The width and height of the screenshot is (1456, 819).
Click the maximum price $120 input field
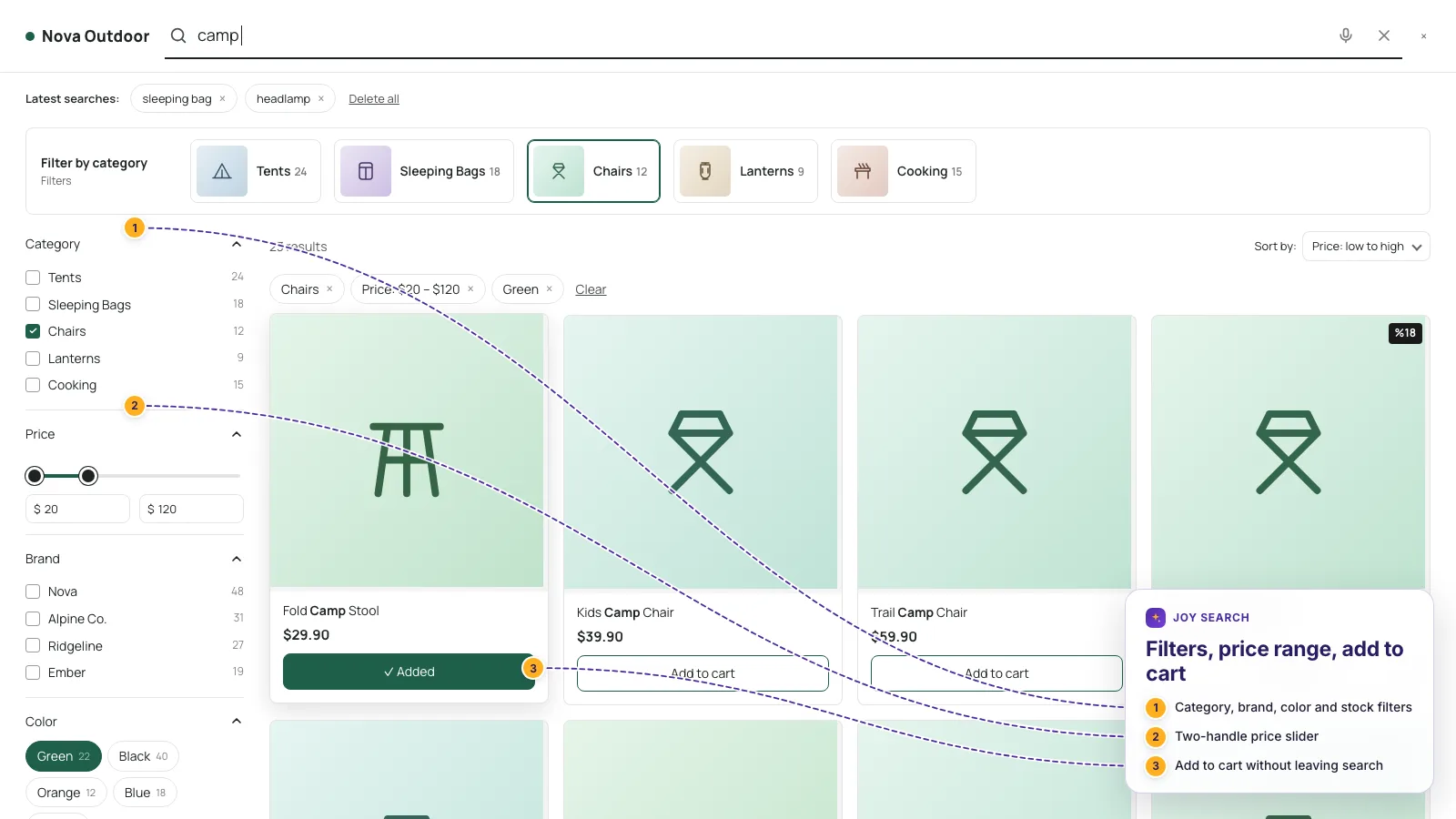click(191, 509)
